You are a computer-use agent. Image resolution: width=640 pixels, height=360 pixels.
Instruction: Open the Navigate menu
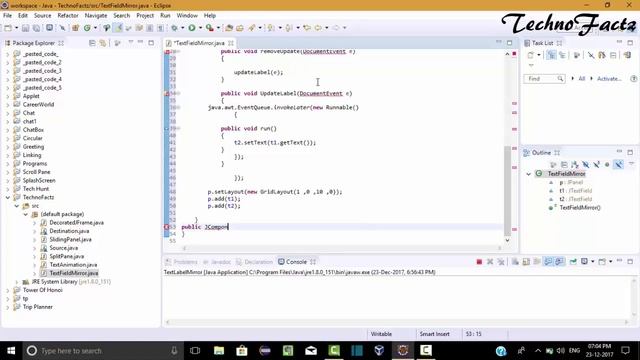pos(96,16)
